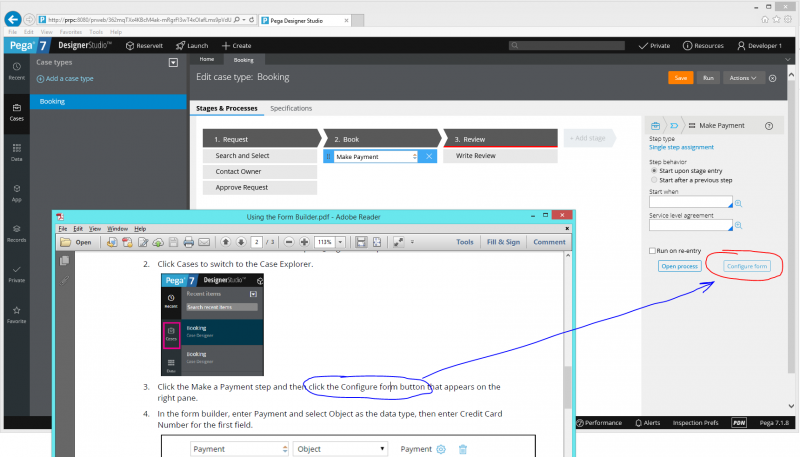Select Start after a previous step radio
The height and width of the screenshot is (457, 800).
click(x=654, y=180)
